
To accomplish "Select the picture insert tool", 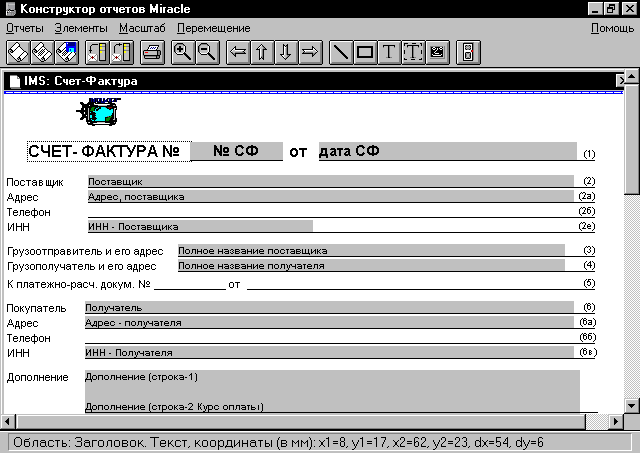I will coord(437,51).
